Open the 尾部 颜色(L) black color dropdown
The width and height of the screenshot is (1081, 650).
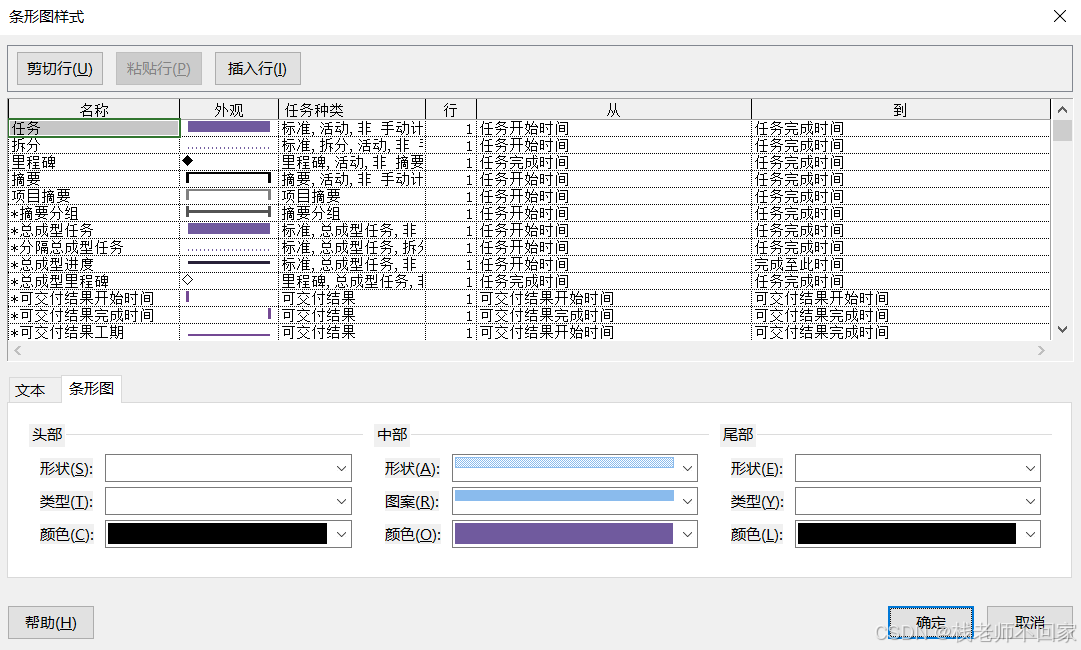[918, 534]
